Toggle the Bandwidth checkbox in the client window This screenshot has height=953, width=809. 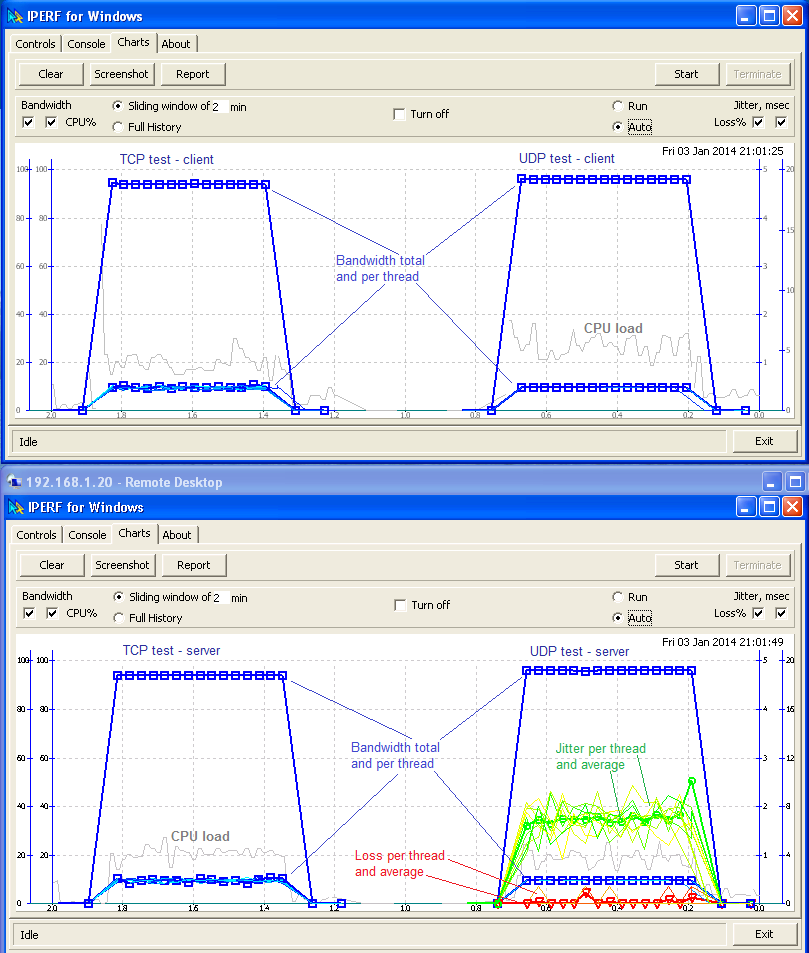[x=28, y=122]
